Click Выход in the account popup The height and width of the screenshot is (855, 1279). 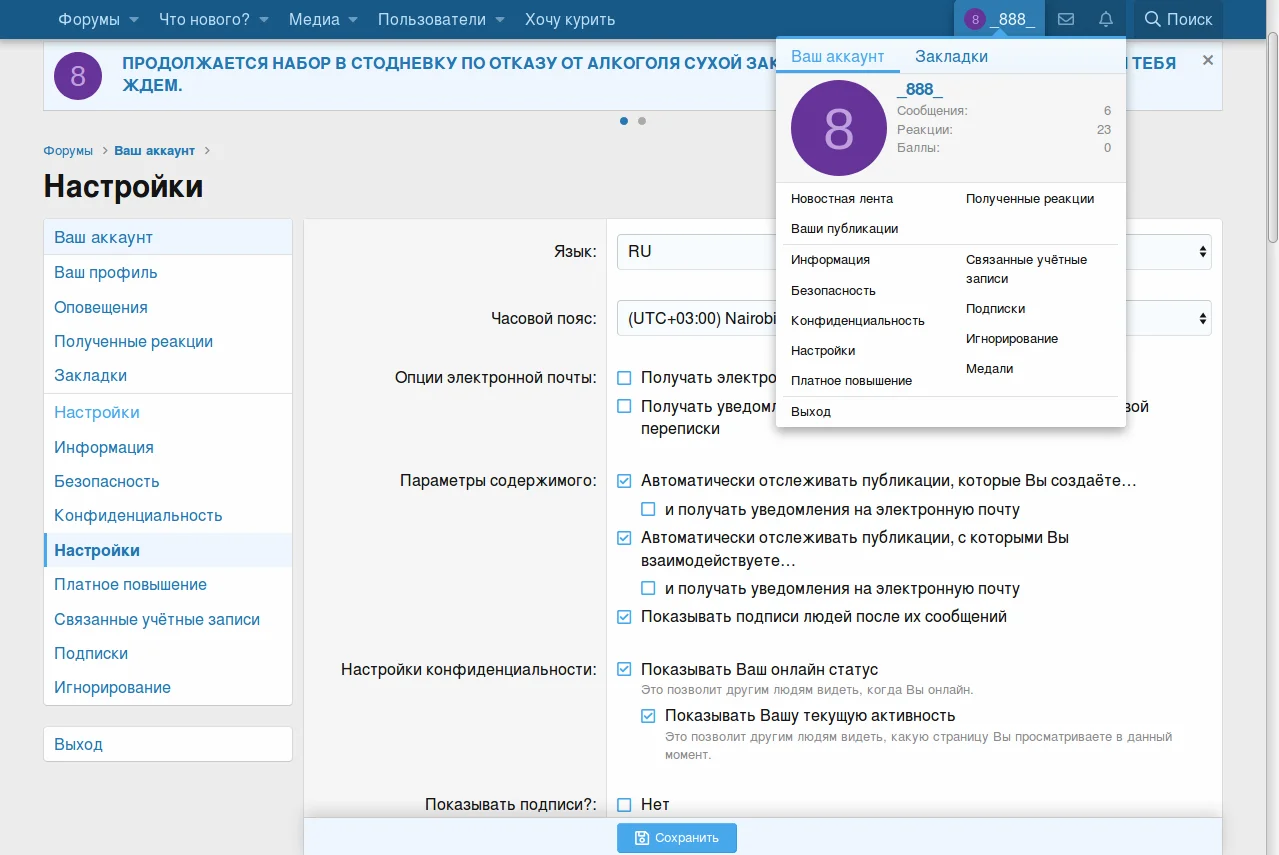pyautogui.click(x=811, y=411)
